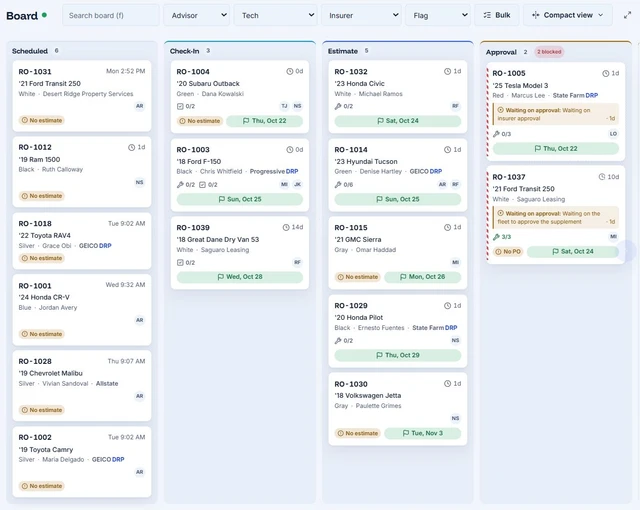
Task: Click Mon, Oct 26 date on RO-1015
Action: tap(422, 277)
